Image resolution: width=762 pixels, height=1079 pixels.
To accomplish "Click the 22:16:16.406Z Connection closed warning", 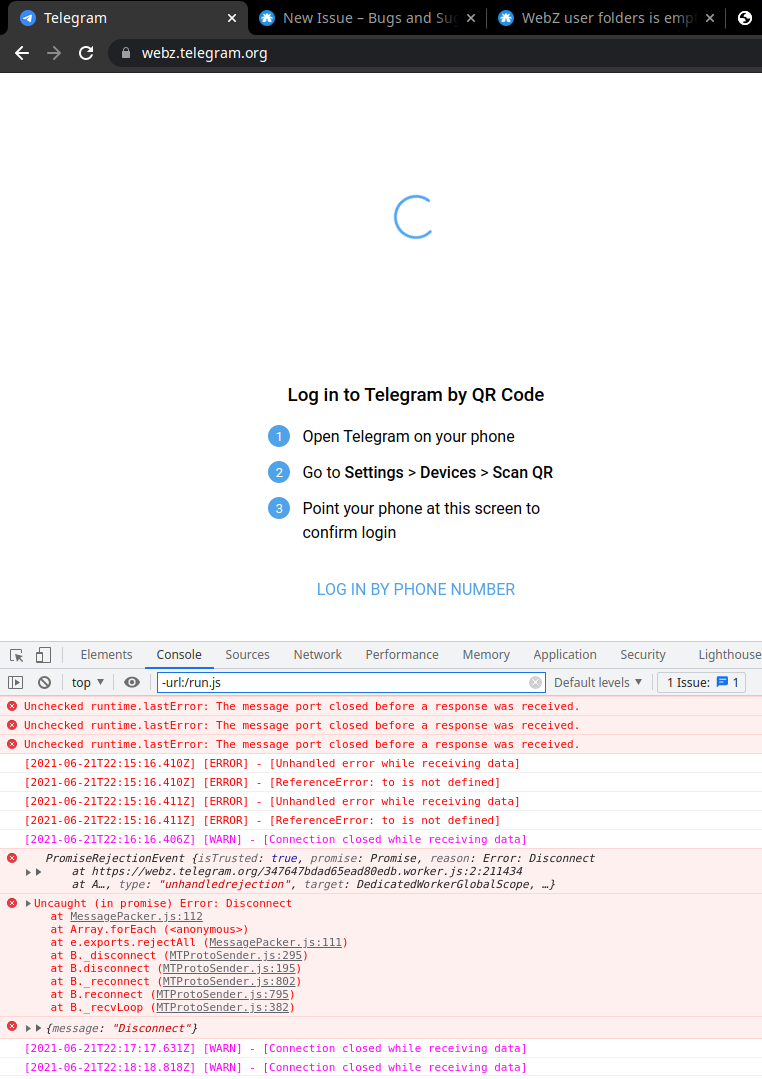I will tap(275, 840).
